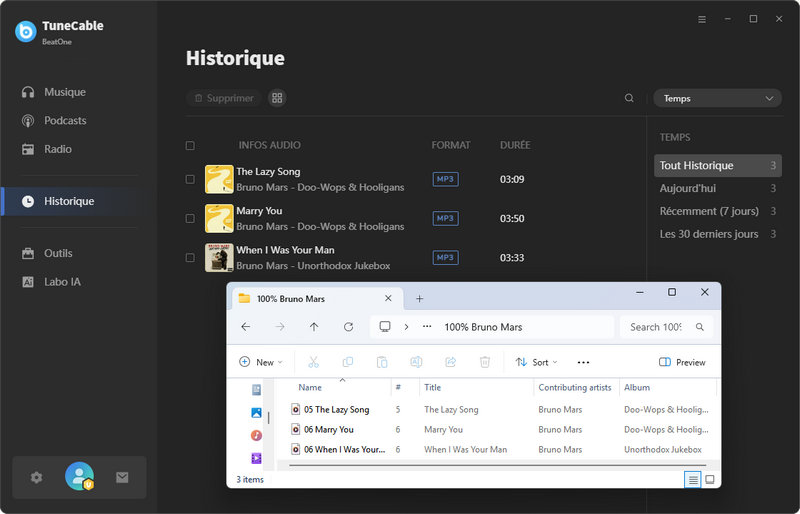Image resolution: width=800 pixels, height=514 pixels.
Task: Click the Explorer horizontal scrollbar
Action: [490, 465]
